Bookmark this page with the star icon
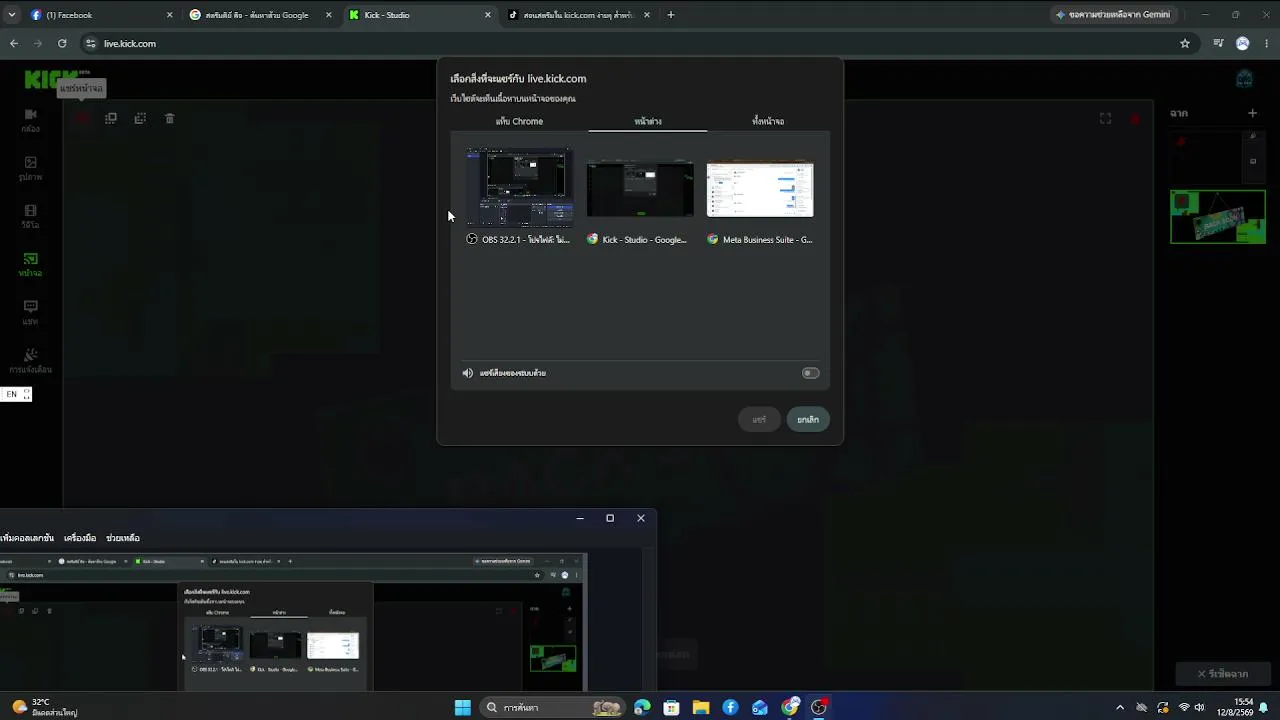The width and height of the screenshot is (1280, 720). point(1185,44)
